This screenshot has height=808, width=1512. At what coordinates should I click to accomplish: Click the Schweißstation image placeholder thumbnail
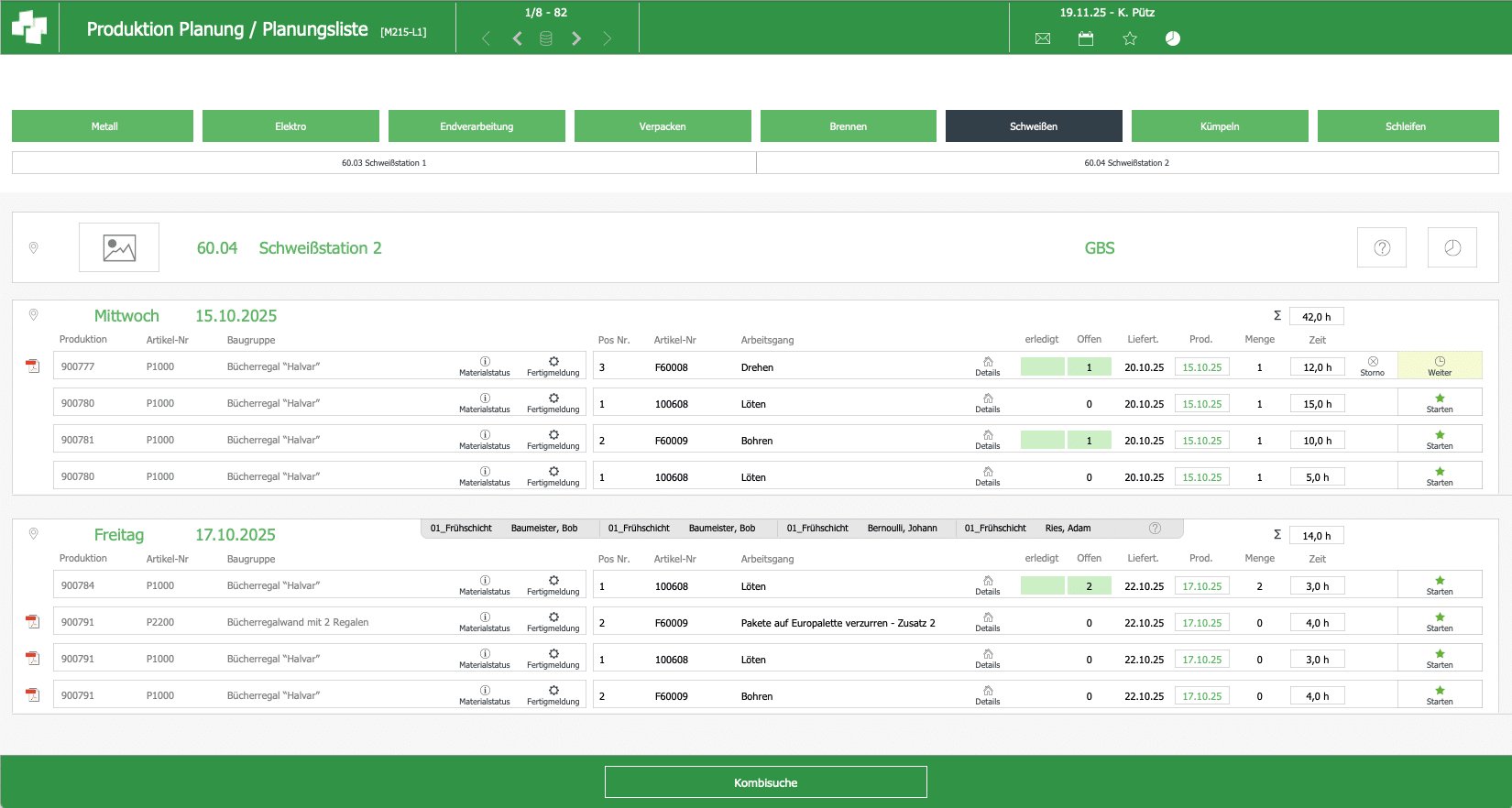(x=119, y=247)
